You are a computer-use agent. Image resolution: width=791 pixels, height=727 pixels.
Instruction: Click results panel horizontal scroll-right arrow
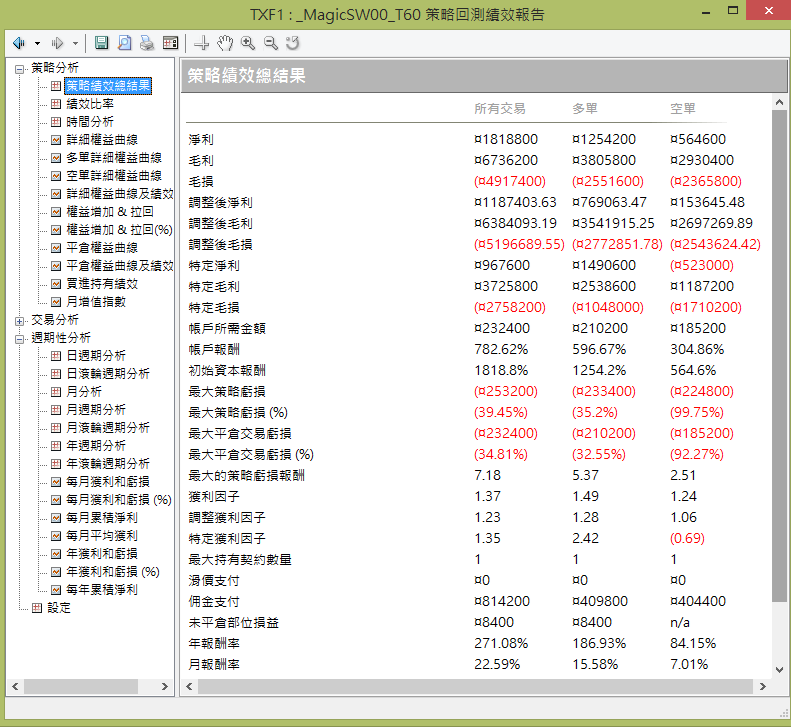pos(762,687)
